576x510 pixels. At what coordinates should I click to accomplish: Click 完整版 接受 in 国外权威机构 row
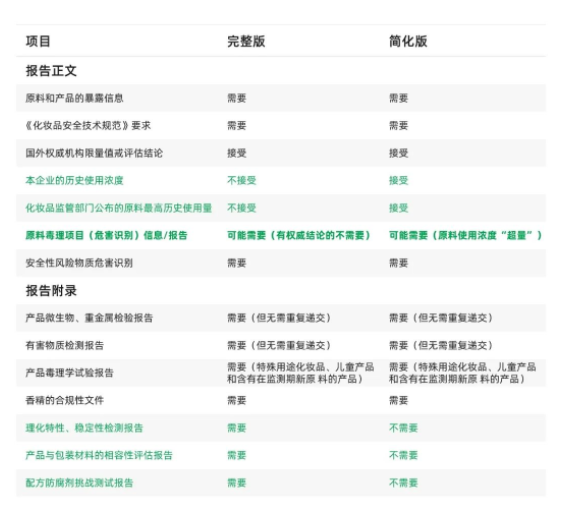click(x=237, y=153)
